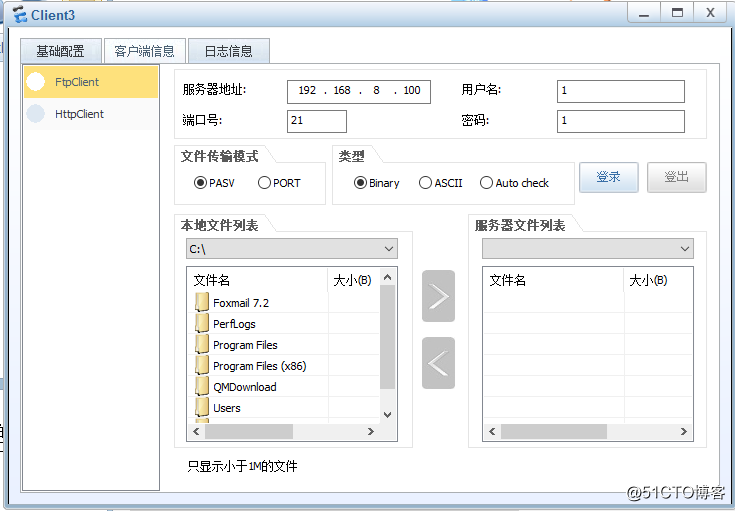This screenshot has height=511, width=735.
Task: Select the QMDownload folder icon
Action: pos(202,386)
